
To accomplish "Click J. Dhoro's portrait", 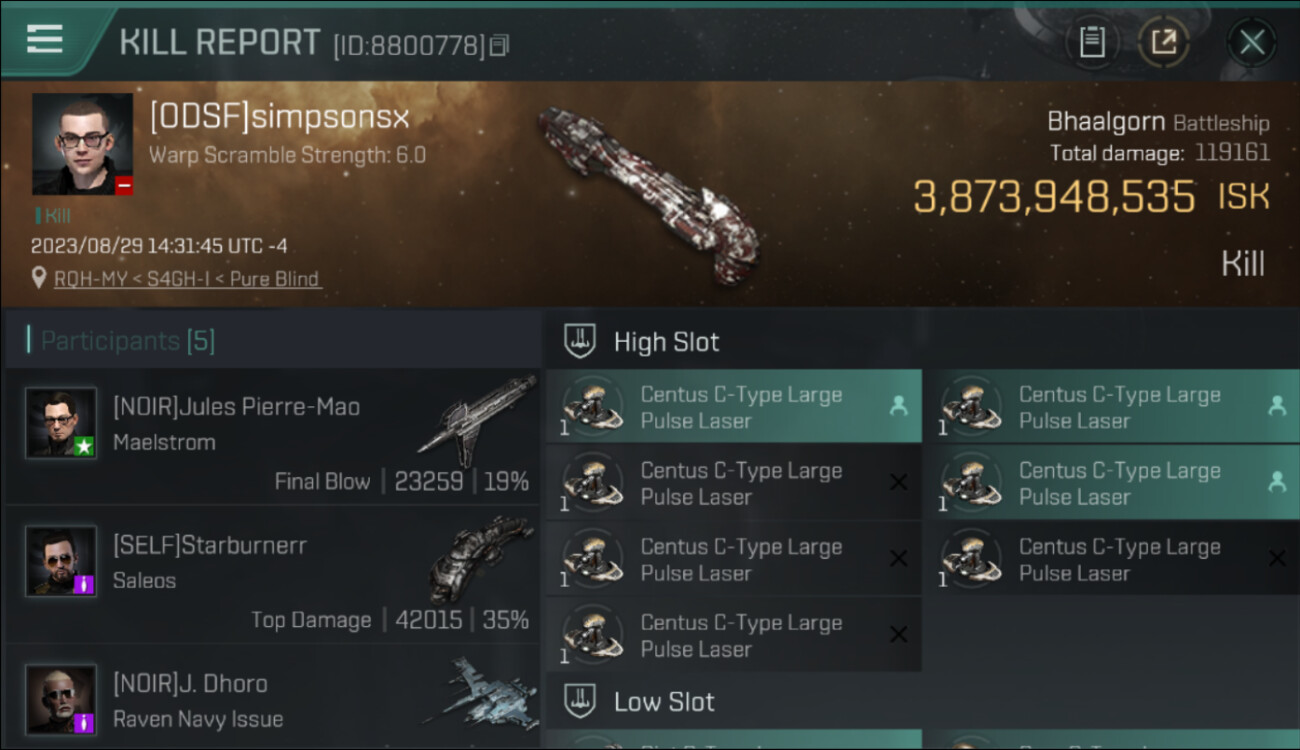I will point(61,699).
